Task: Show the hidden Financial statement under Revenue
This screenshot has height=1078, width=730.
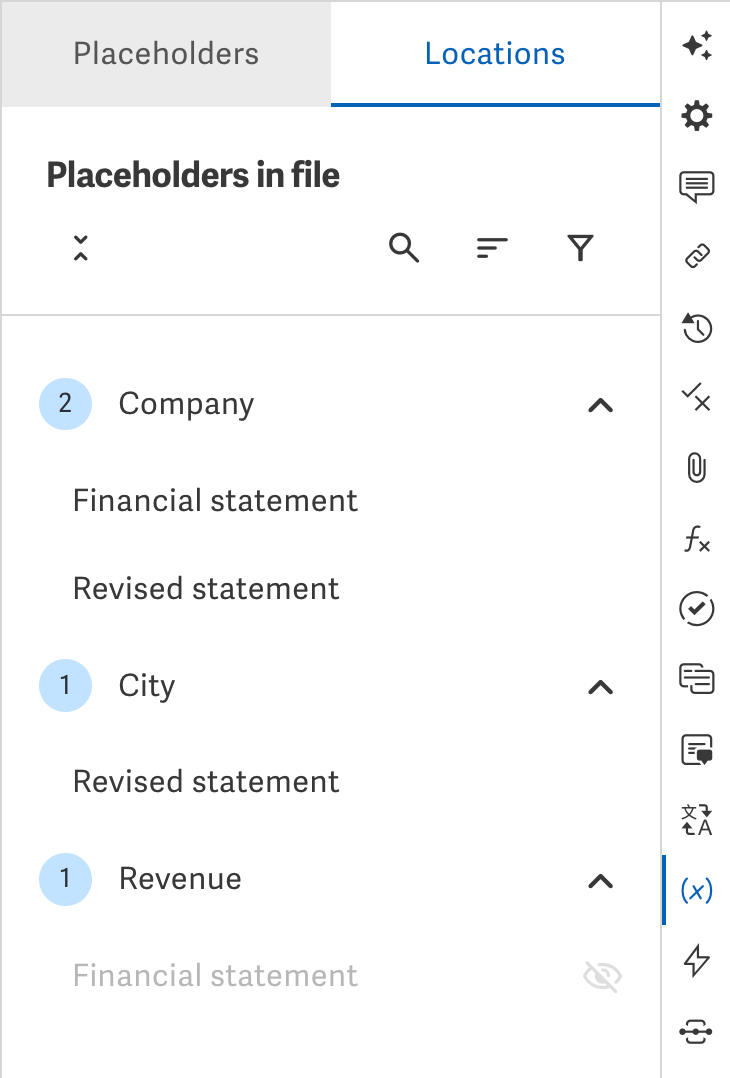Action: pos(601,975)
